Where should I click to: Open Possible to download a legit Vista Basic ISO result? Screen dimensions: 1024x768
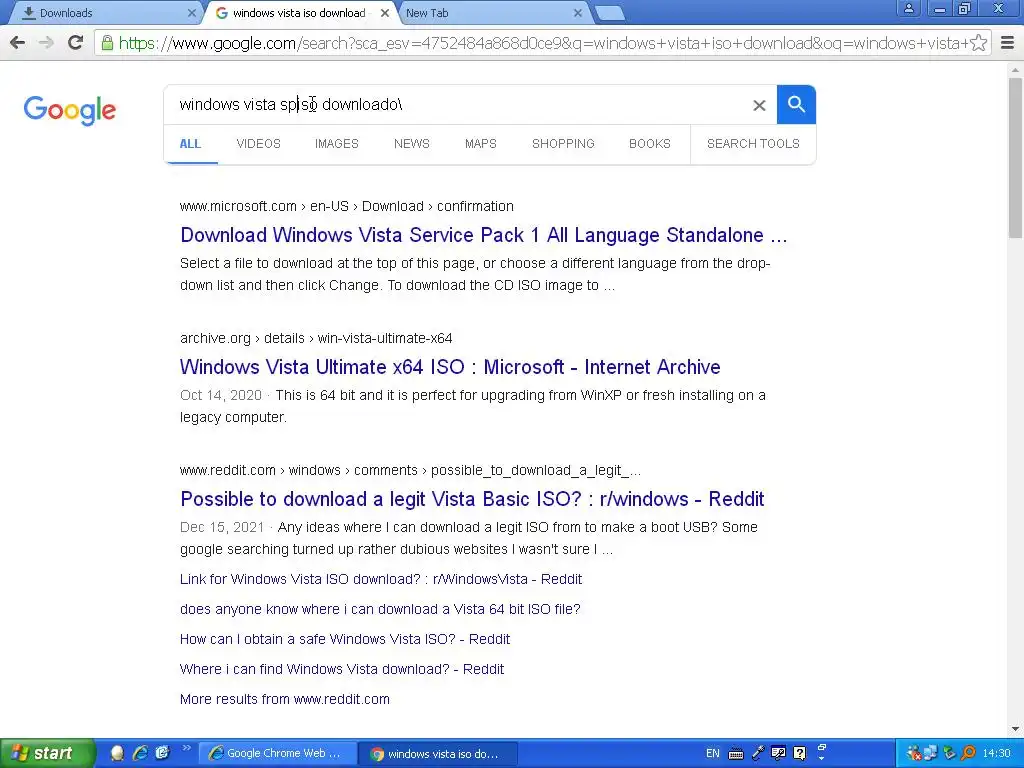[x=472, y=499]
